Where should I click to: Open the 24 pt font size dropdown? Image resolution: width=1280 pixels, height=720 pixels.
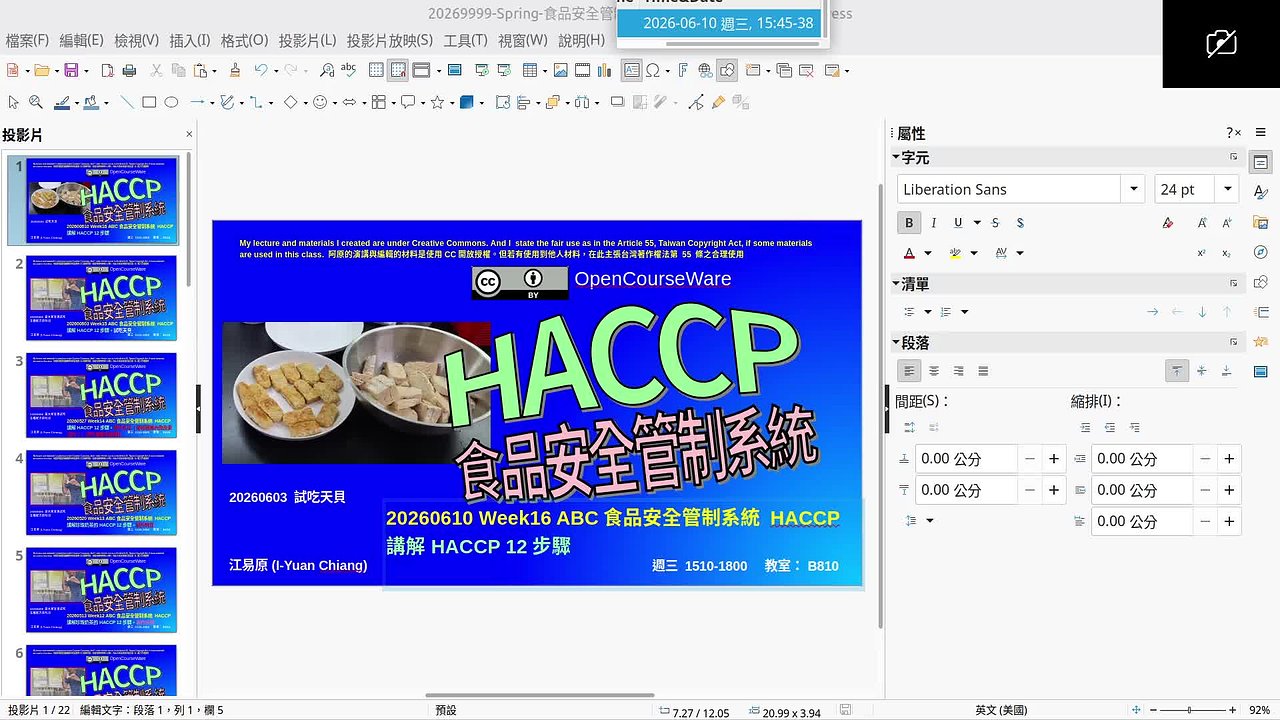1228,189
